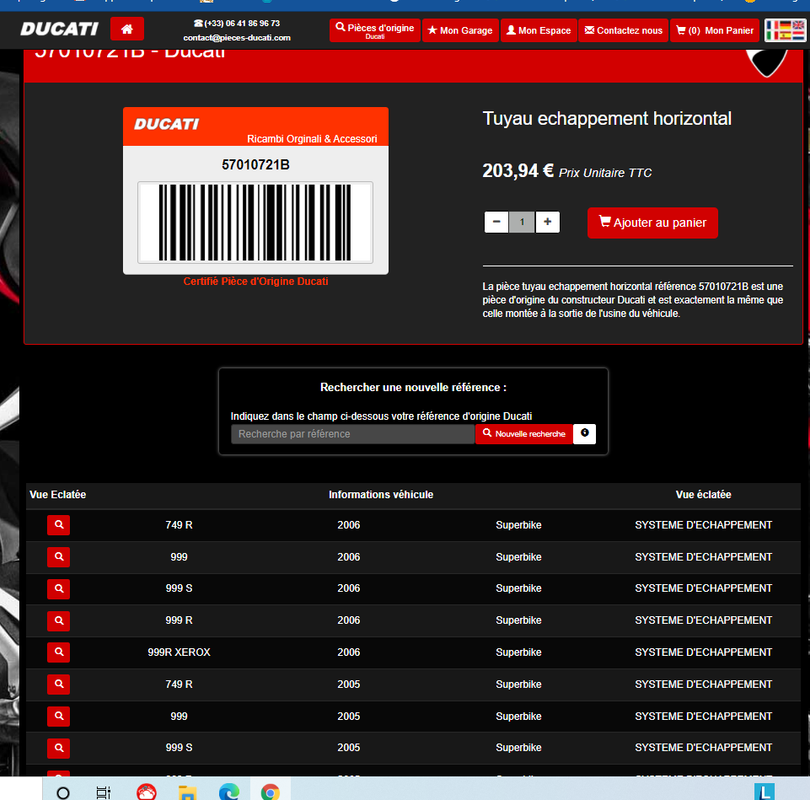Open the blue L app in taskbar
The width and height of the screenshot is (810, 800).
click(764, 792)
